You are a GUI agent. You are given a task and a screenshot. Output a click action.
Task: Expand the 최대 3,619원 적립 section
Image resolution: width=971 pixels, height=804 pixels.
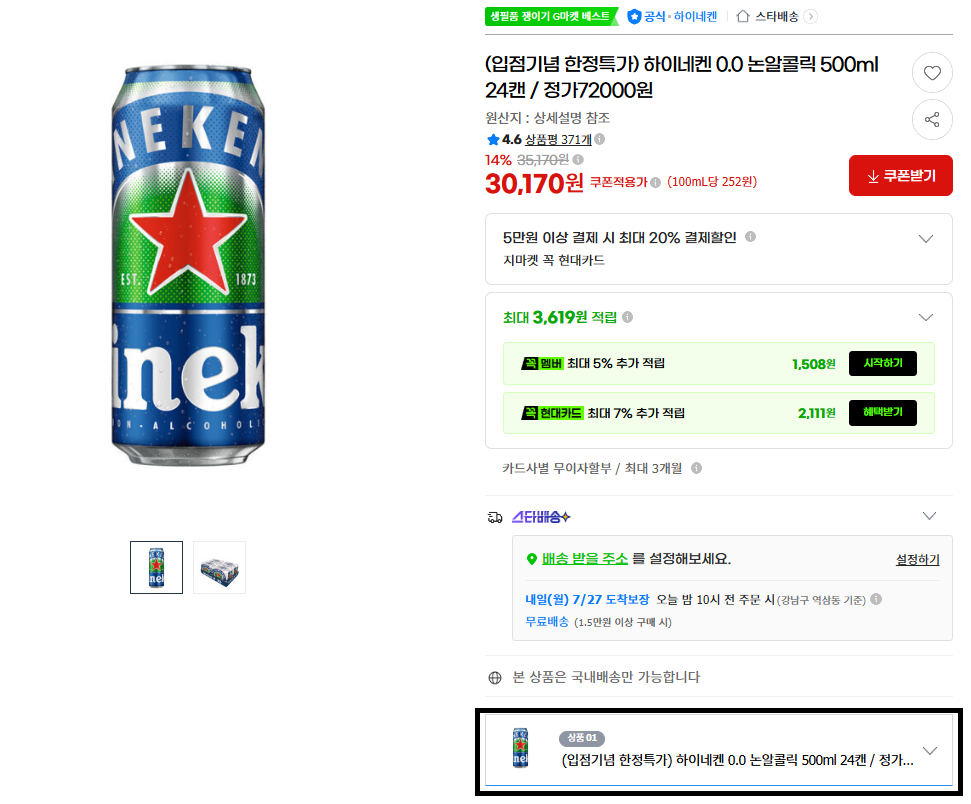click(926, 318)
